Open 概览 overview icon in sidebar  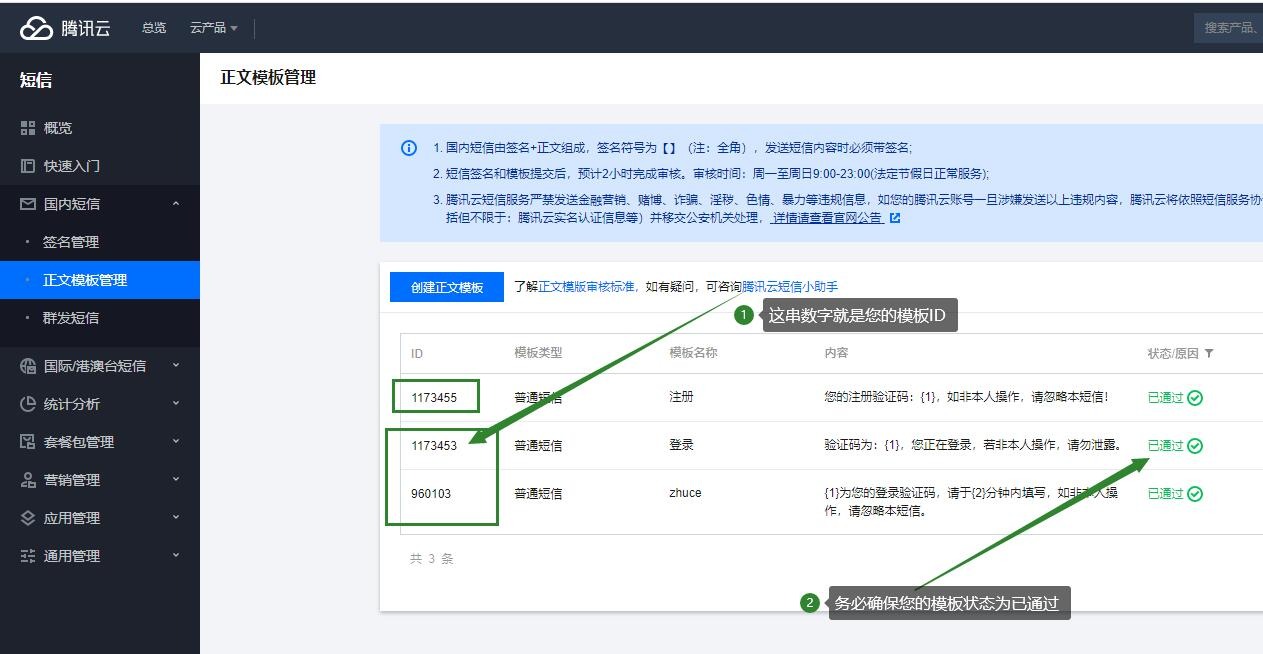click(28, 128)
